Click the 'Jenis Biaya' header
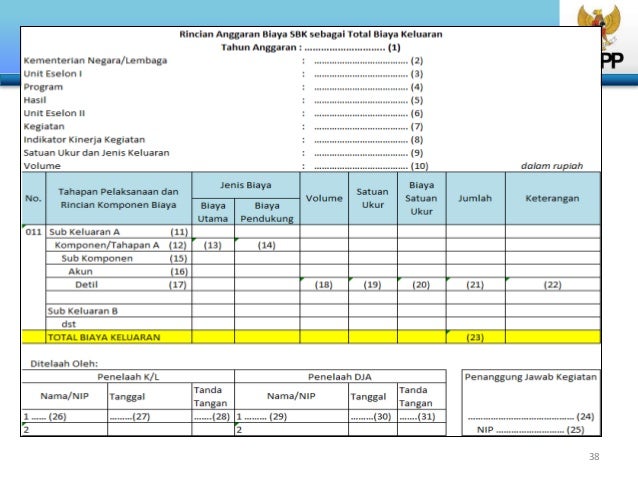This screenshot has height=479, width=638. [x=246, y=186]
